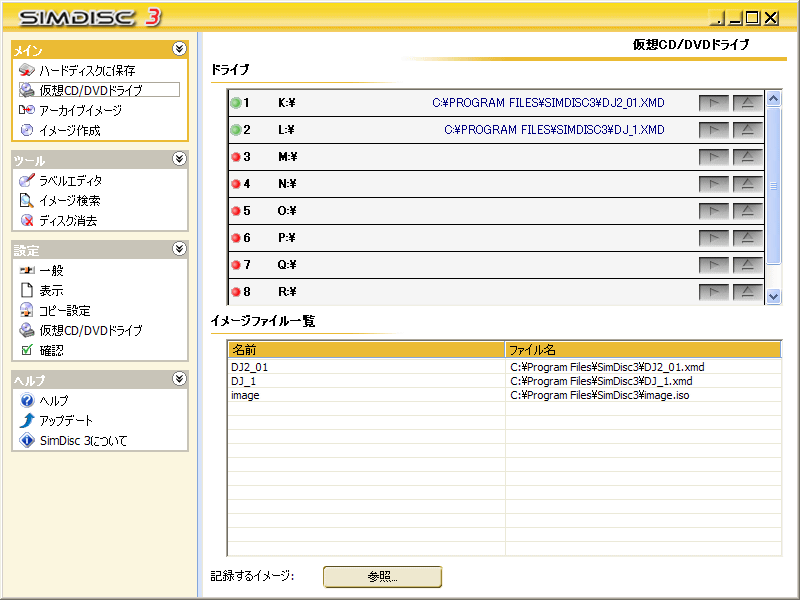This screenshot has width=800, height=600.
Task: Click the red status indicator of drive 5
Action: 235,211
